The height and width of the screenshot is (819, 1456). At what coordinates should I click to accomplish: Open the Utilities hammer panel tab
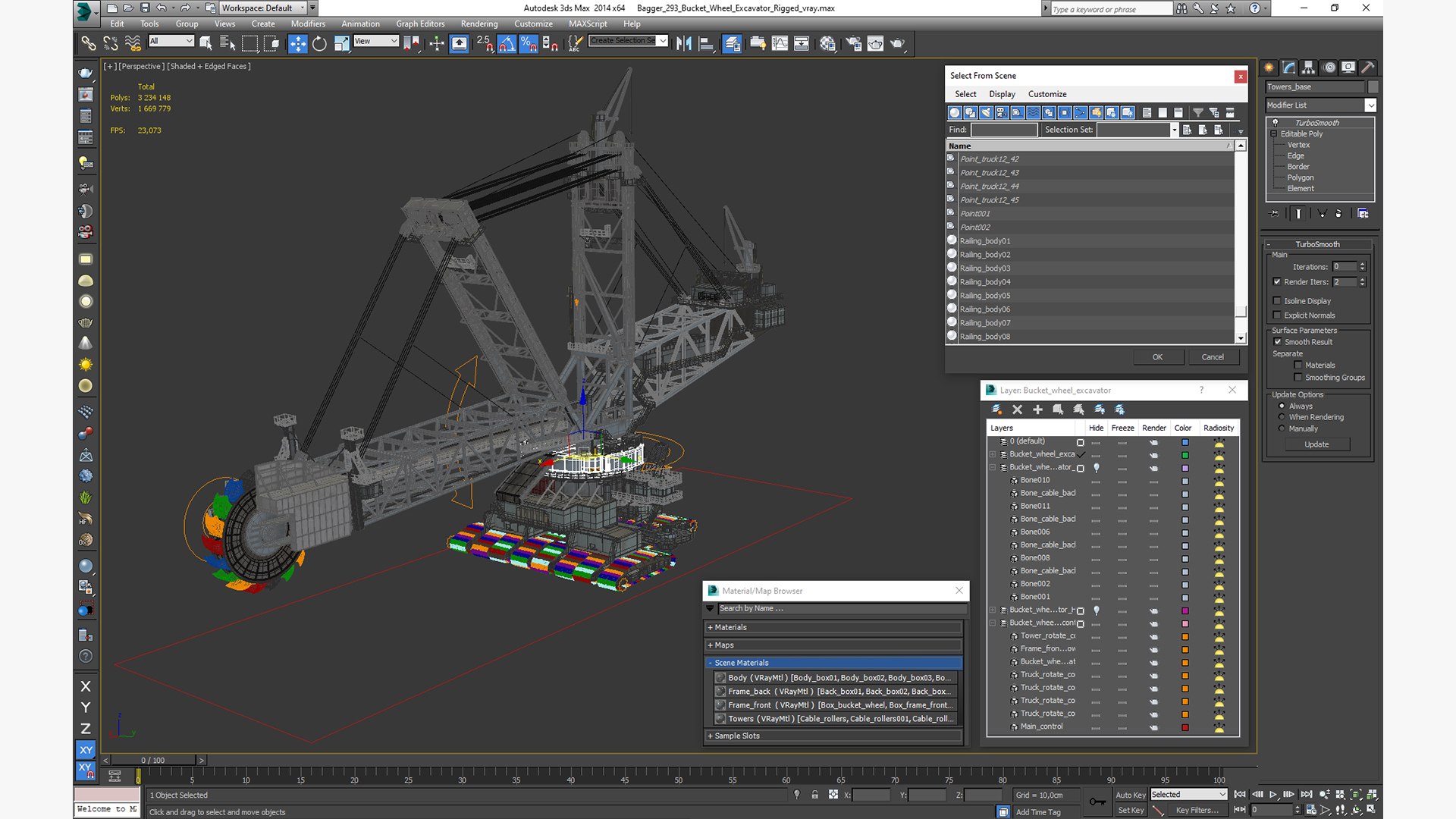pos(1368,67)
